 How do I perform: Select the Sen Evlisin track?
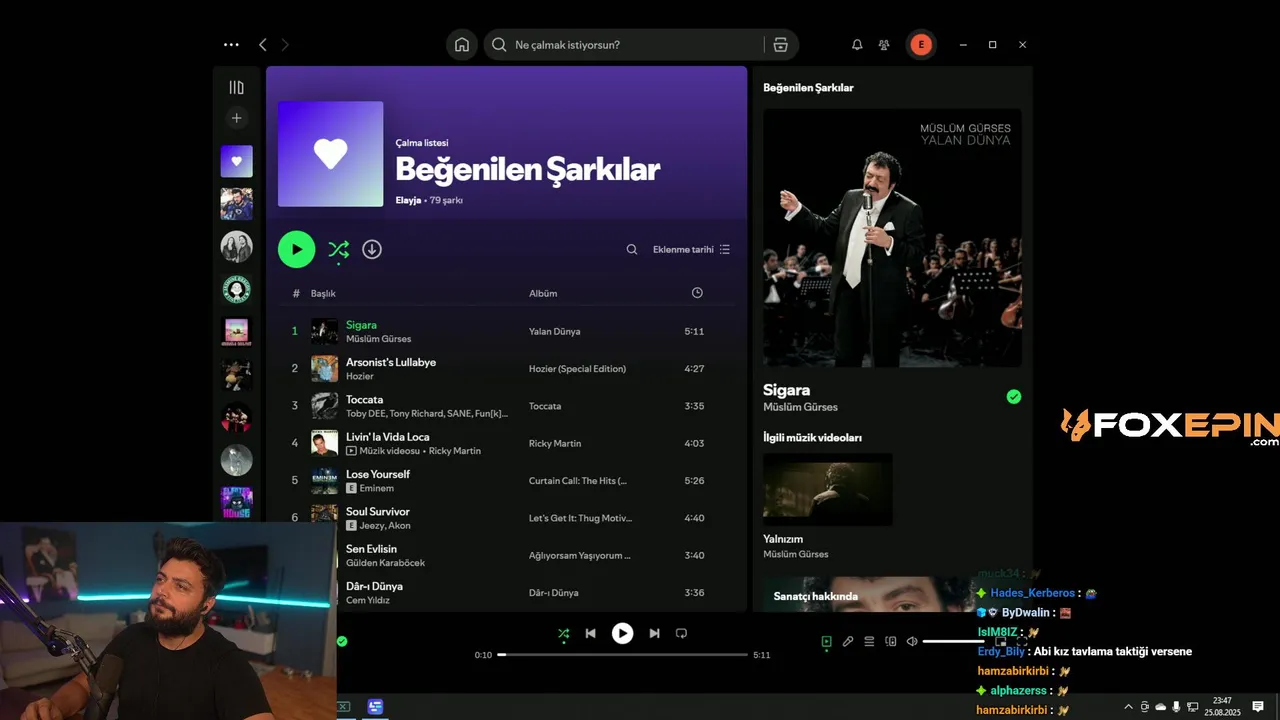pos(371,549)
